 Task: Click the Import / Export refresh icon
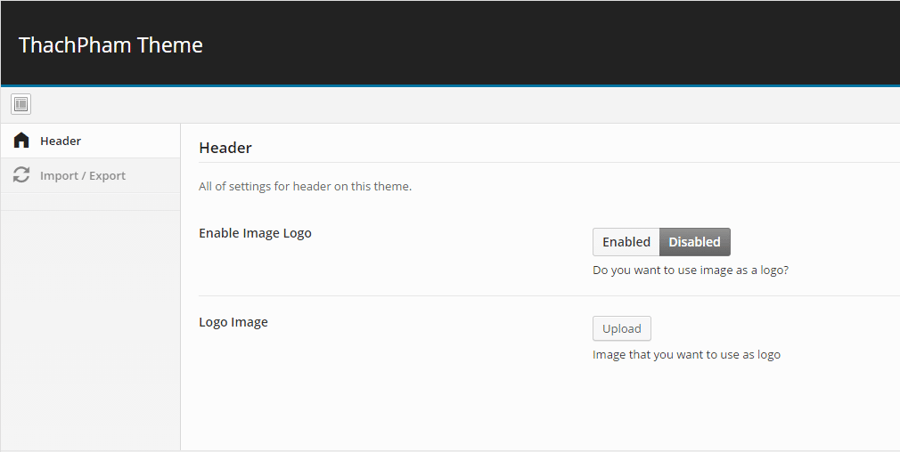pos(21,175)
